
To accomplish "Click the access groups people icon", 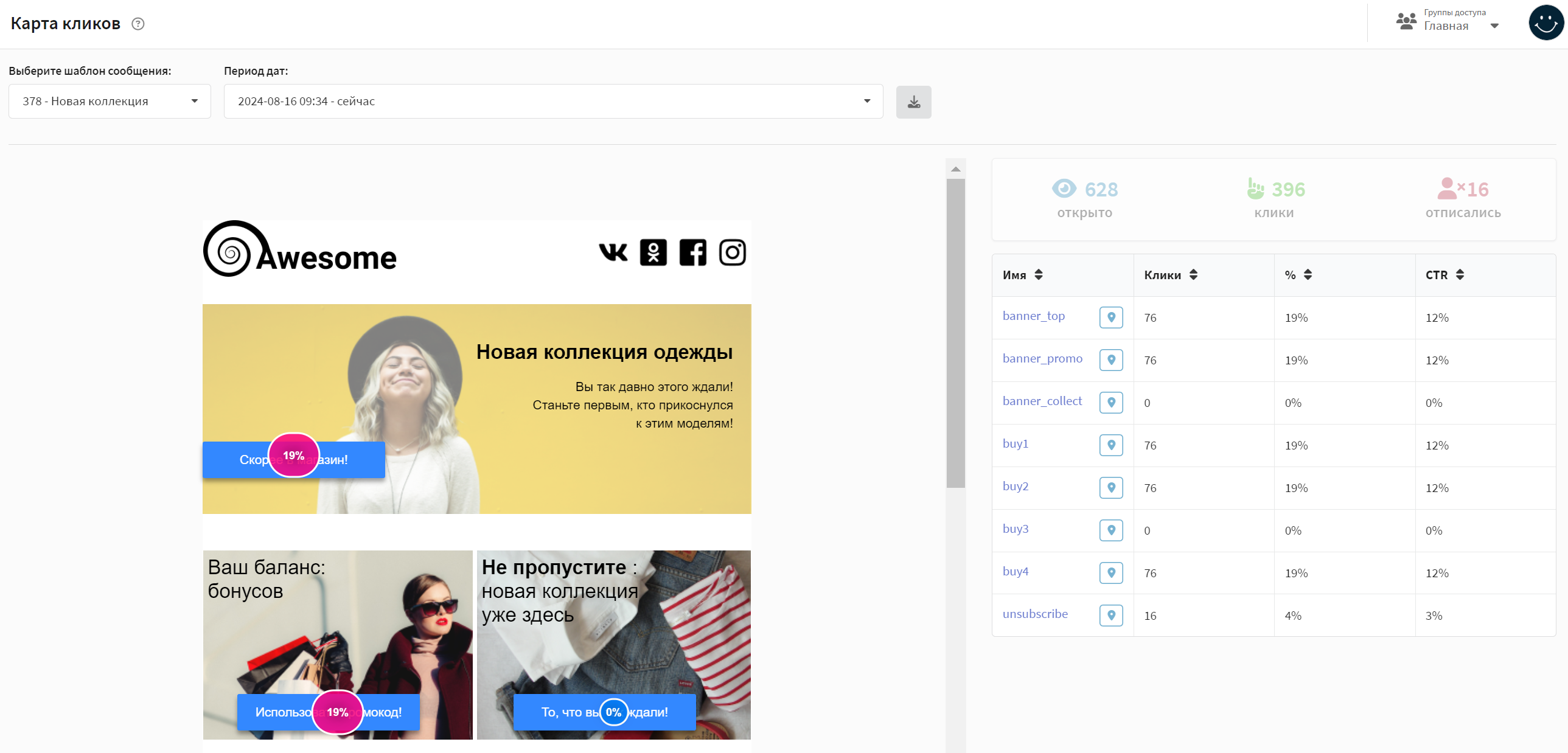I will 1406,21.
